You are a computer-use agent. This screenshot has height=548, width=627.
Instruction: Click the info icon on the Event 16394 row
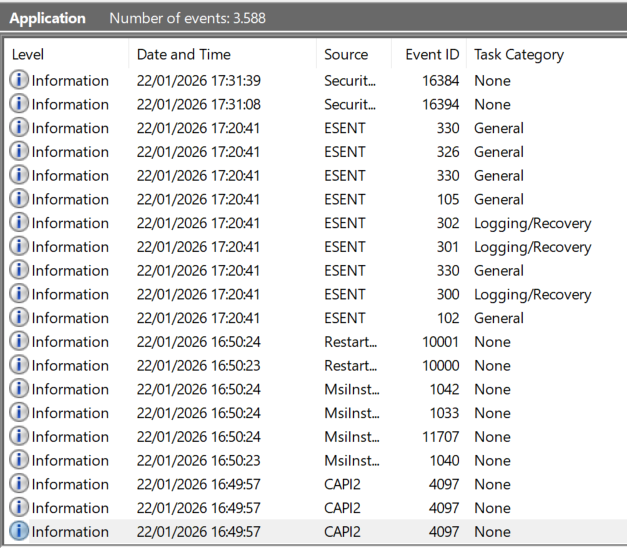coord(19,104)
